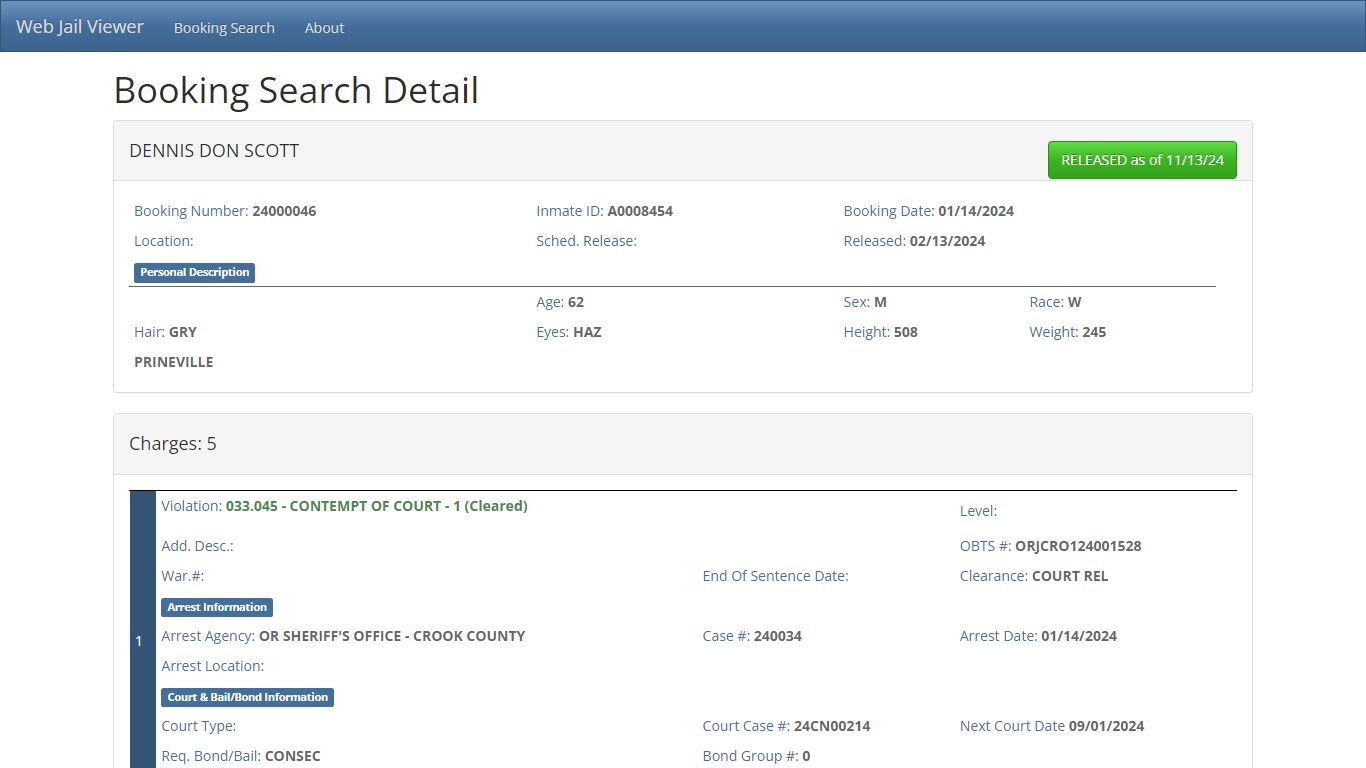
Task: Select booking date 01/14/2024 in header
Action: pyautogui.click(x=976, y=211)
